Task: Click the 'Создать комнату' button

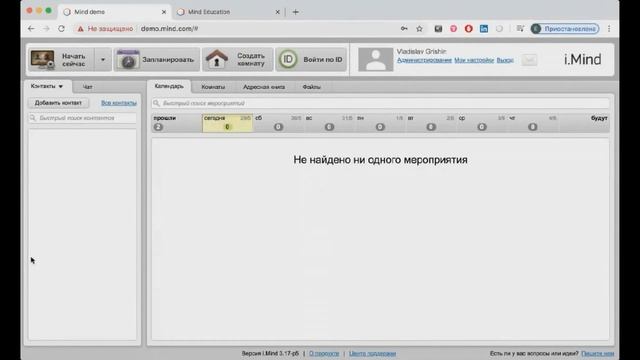Action: [x=238, y=60]
